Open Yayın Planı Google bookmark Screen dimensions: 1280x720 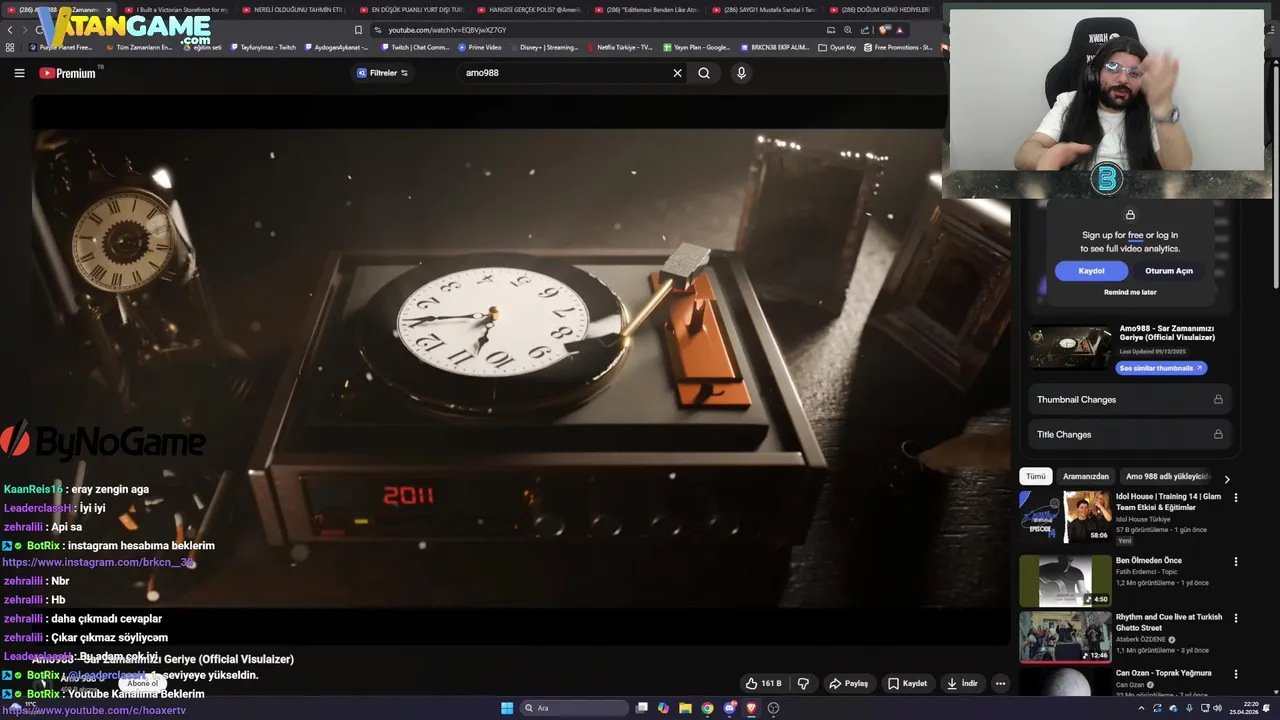point(697,47)
